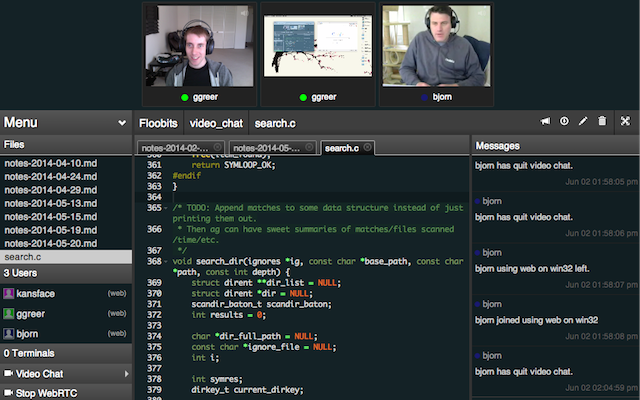The width and height of the screenshot is (640, 400).
Task: Expand the 0 Terminals section header
Action: [66, 353]
